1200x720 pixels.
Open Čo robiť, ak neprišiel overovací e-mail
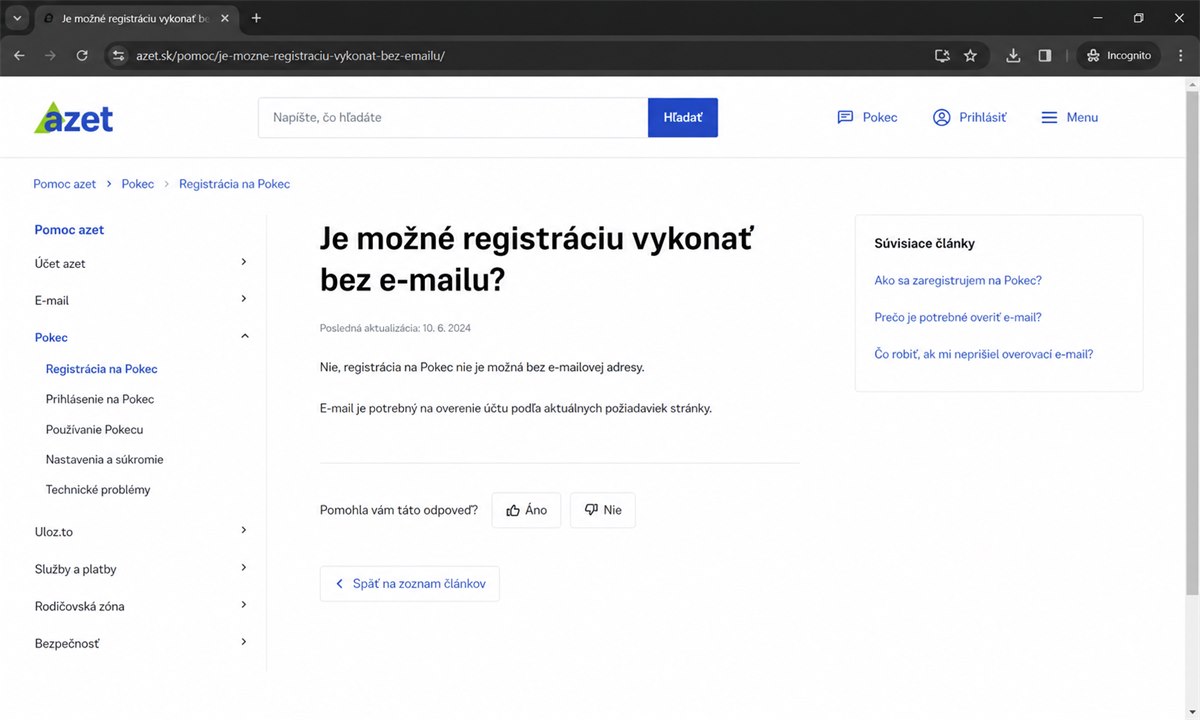(984, 354)
